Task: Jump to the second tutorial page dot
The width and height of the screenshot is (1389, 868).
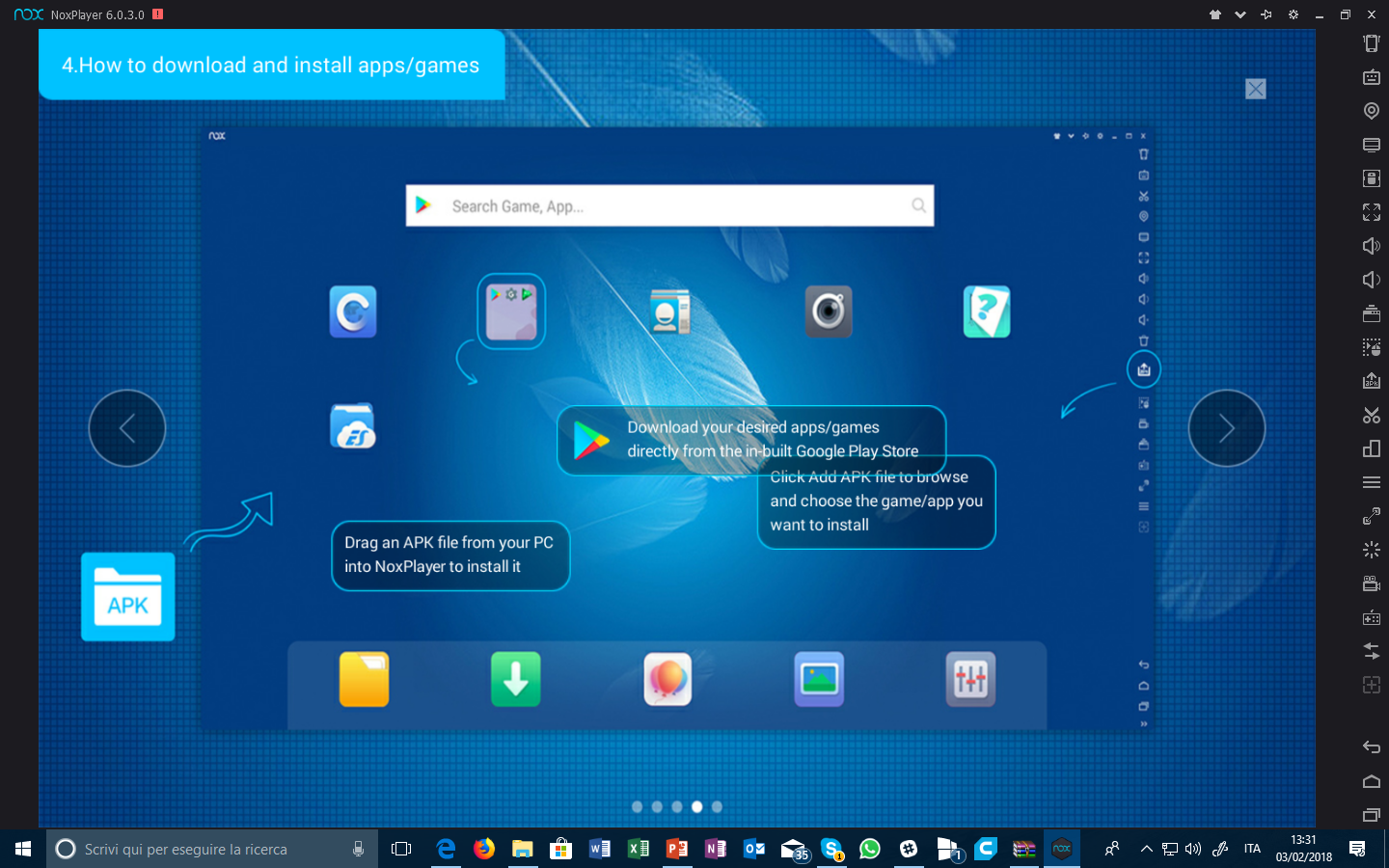Action: (x=657, y=806)
